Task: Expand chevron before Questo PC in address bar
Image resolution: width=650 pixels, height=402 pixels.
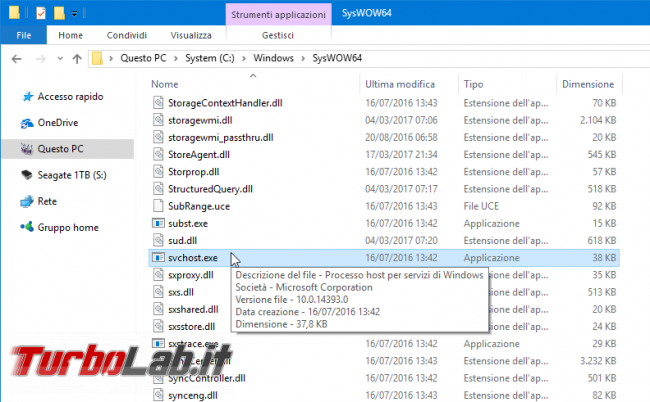Action: [111, 58]
